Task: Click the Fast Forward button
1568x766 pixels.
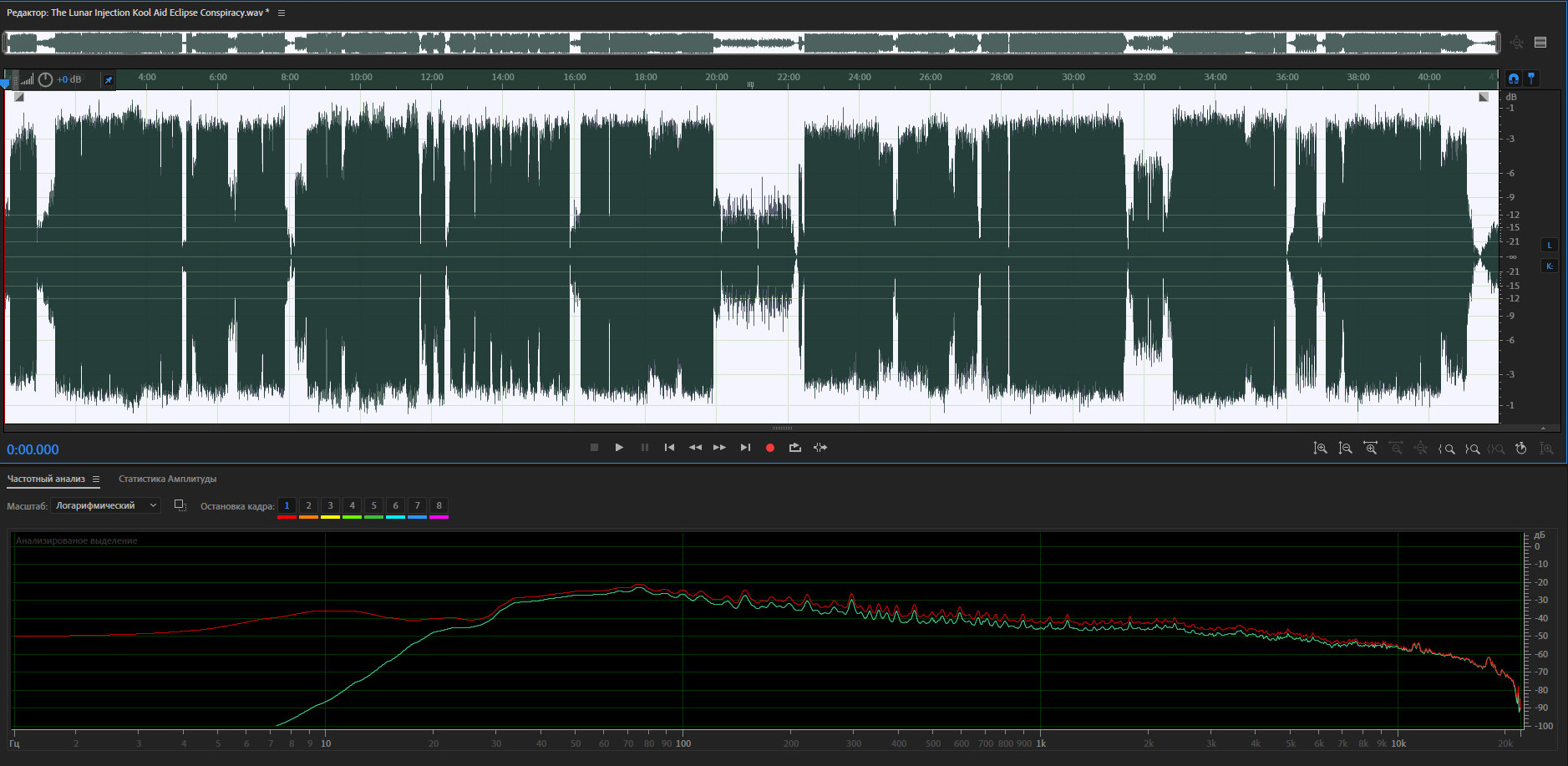Action: pyautogui.click(x=719, y=448)
